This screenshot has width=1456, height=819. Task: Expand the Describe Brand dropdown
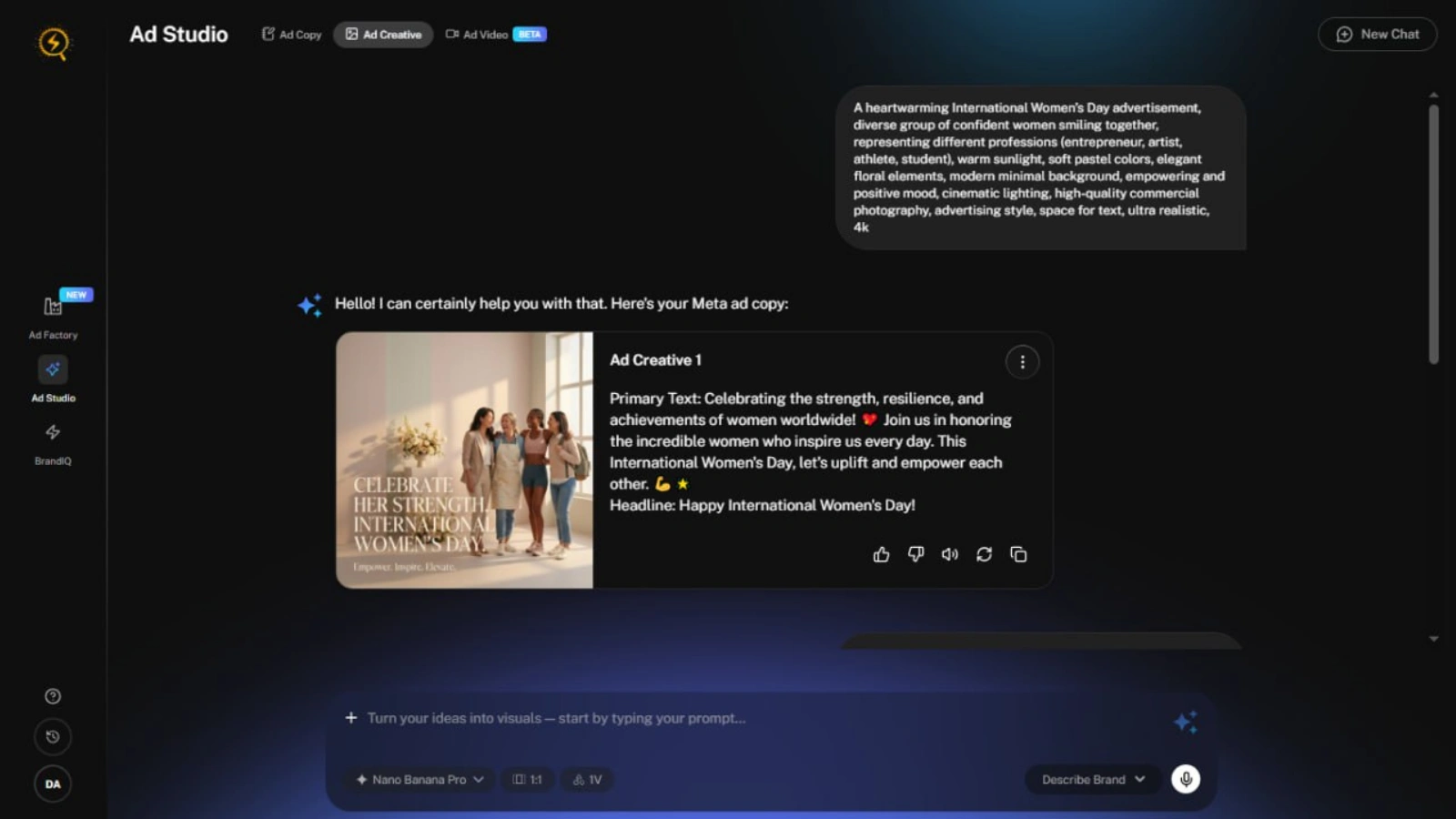pyautogui.click(x=1093, y=780)
